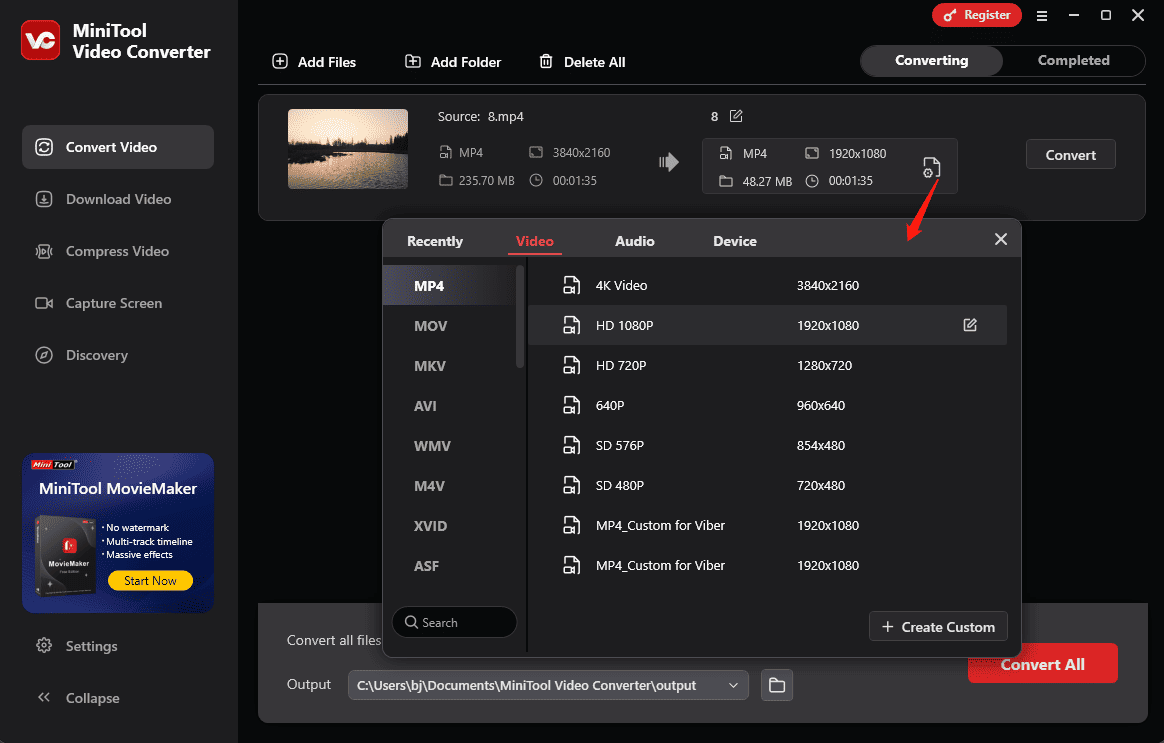
Task: Click the Convert button for 8.mp4
Action: click(x=1070, y=154)
